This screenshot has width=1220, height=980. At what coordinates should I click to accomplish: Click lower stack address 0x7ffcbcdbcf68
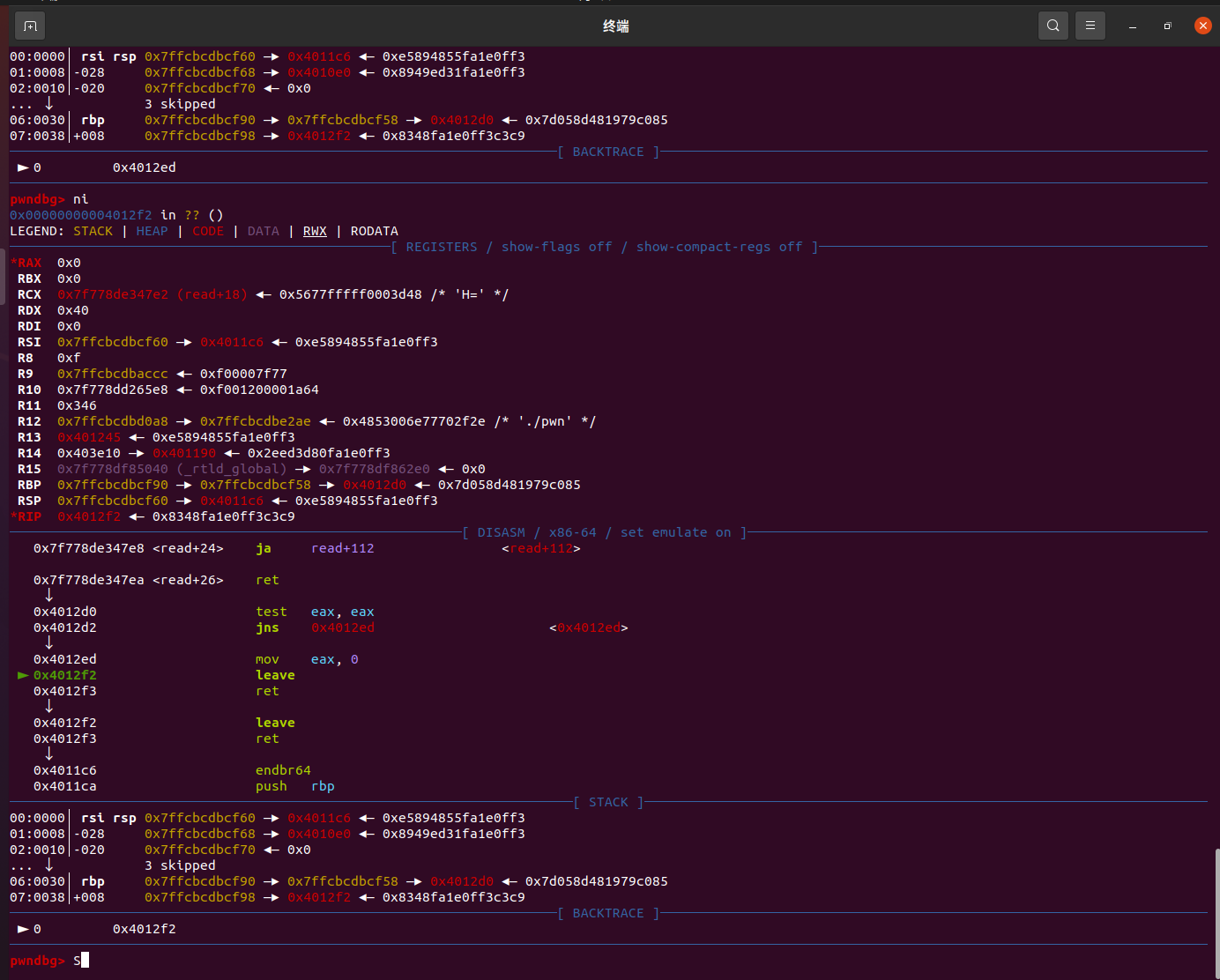200,834
